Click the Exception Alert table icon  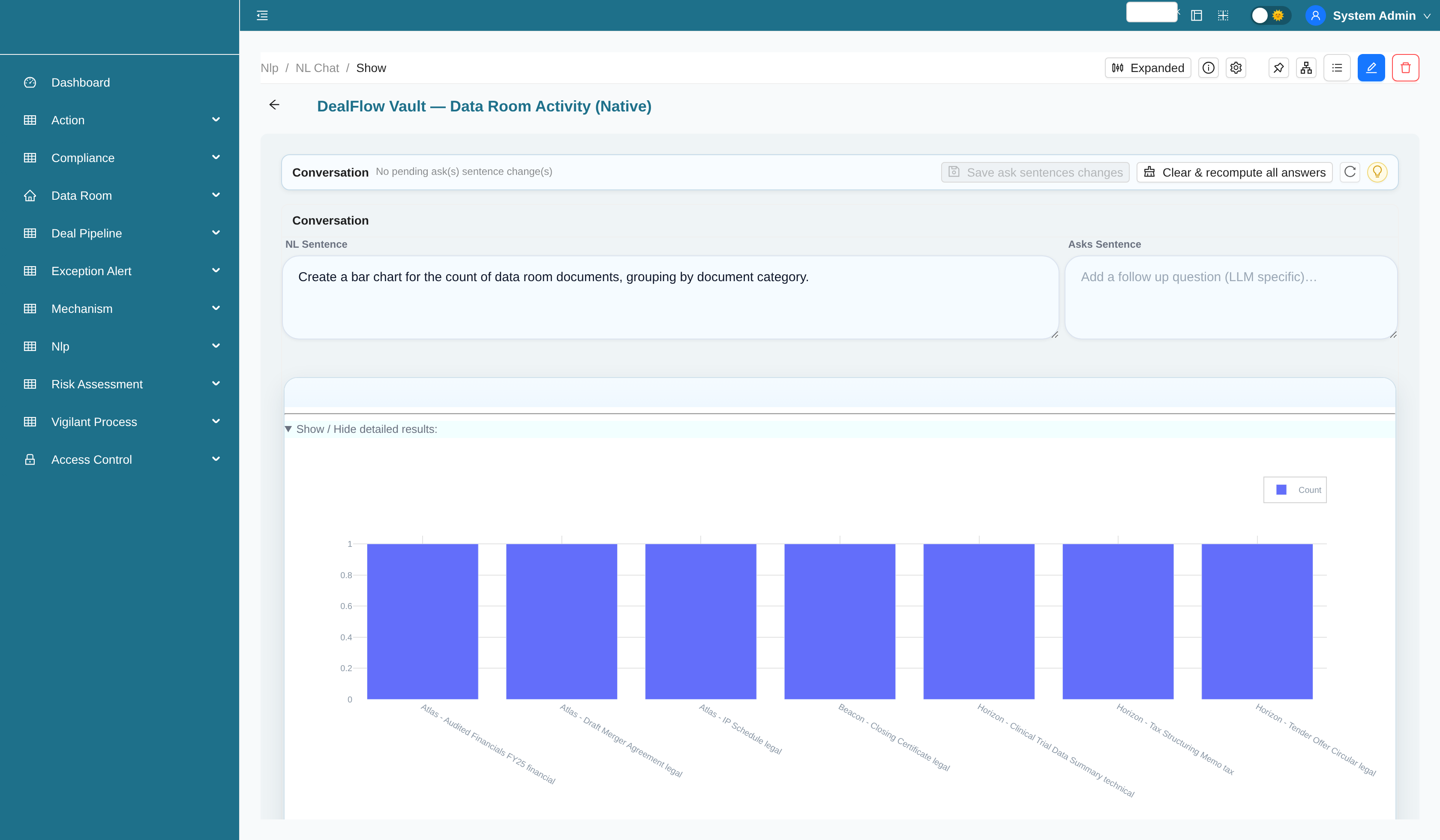(x=30, y=271)
